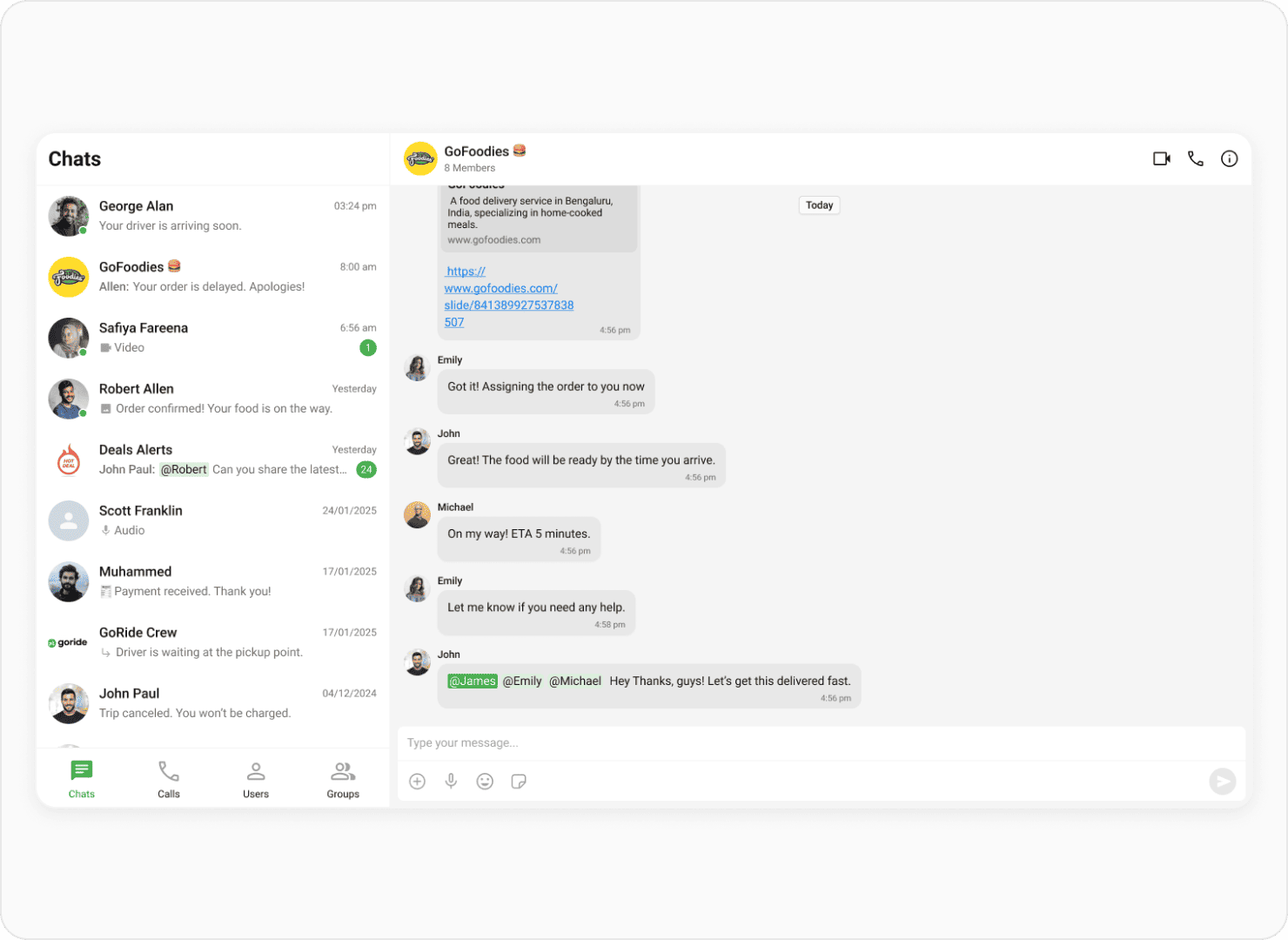Viewport: 1288px width, 940px height.
Task: Open Robert Allen conversation
Action: [x=212, y=399]
